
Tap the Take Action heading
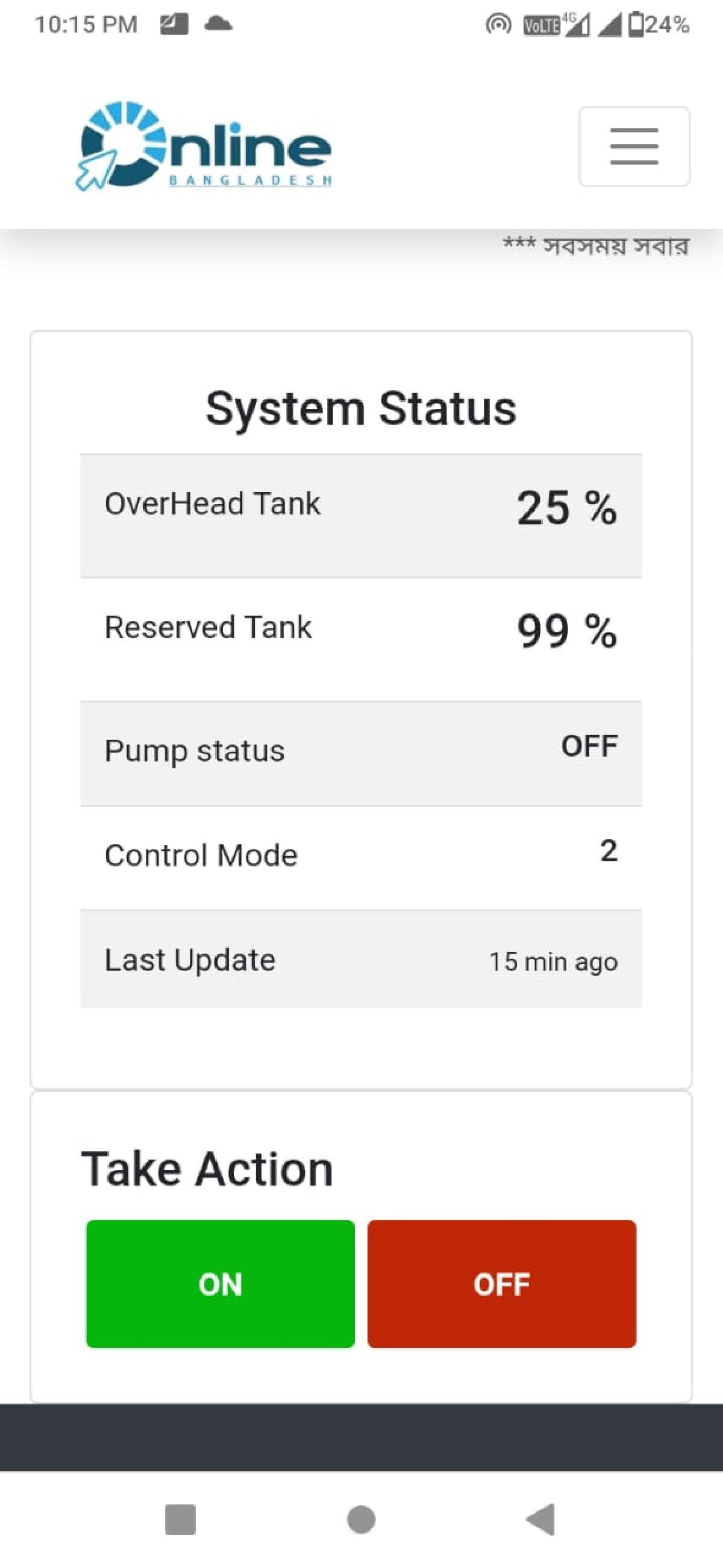pyautogui.click(x=207, y=1169)
